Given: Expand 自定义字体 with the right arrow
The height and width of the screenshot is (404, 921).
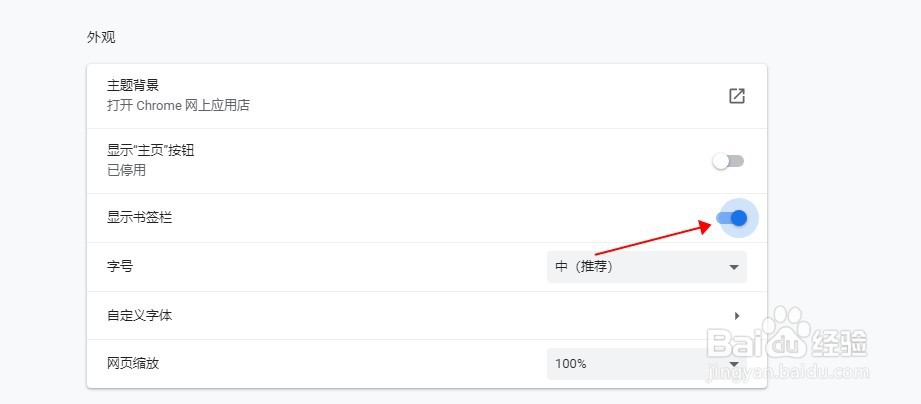Looking at the screenshot, I should [737, 315].
